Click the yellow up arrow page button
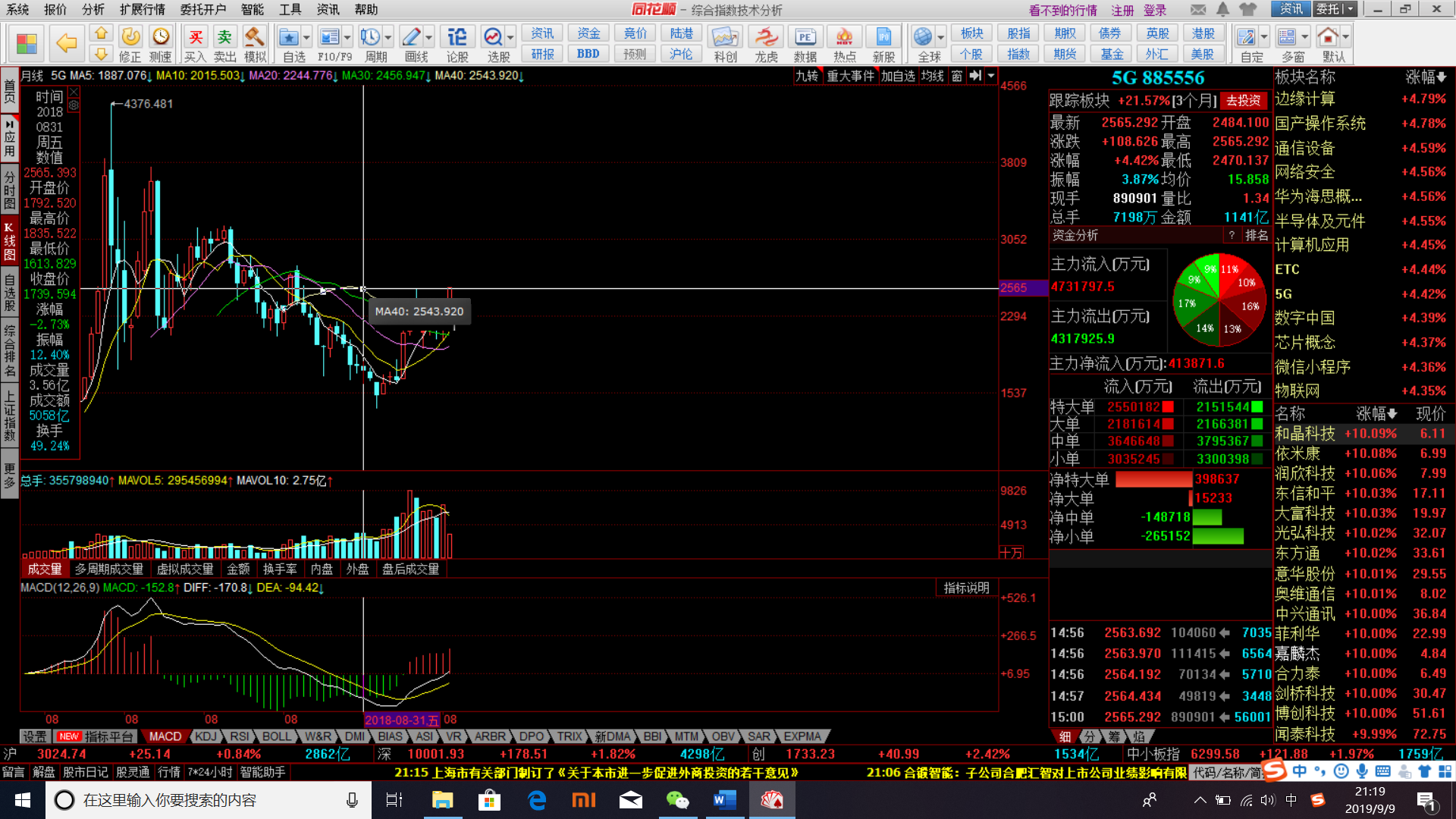This screenshot has height=819, width=1456. [101, 34]
